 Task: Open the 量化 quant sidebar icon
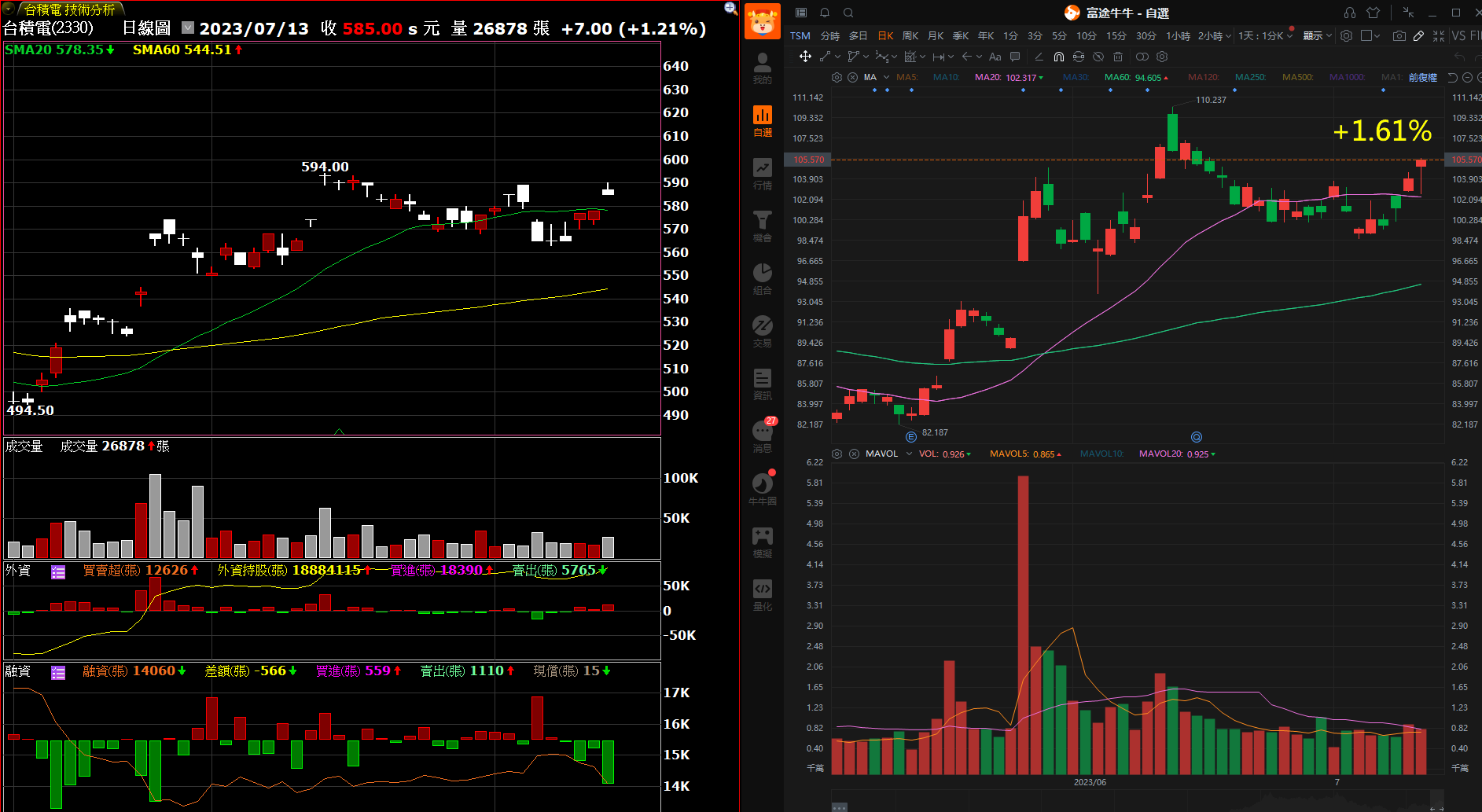763,596
